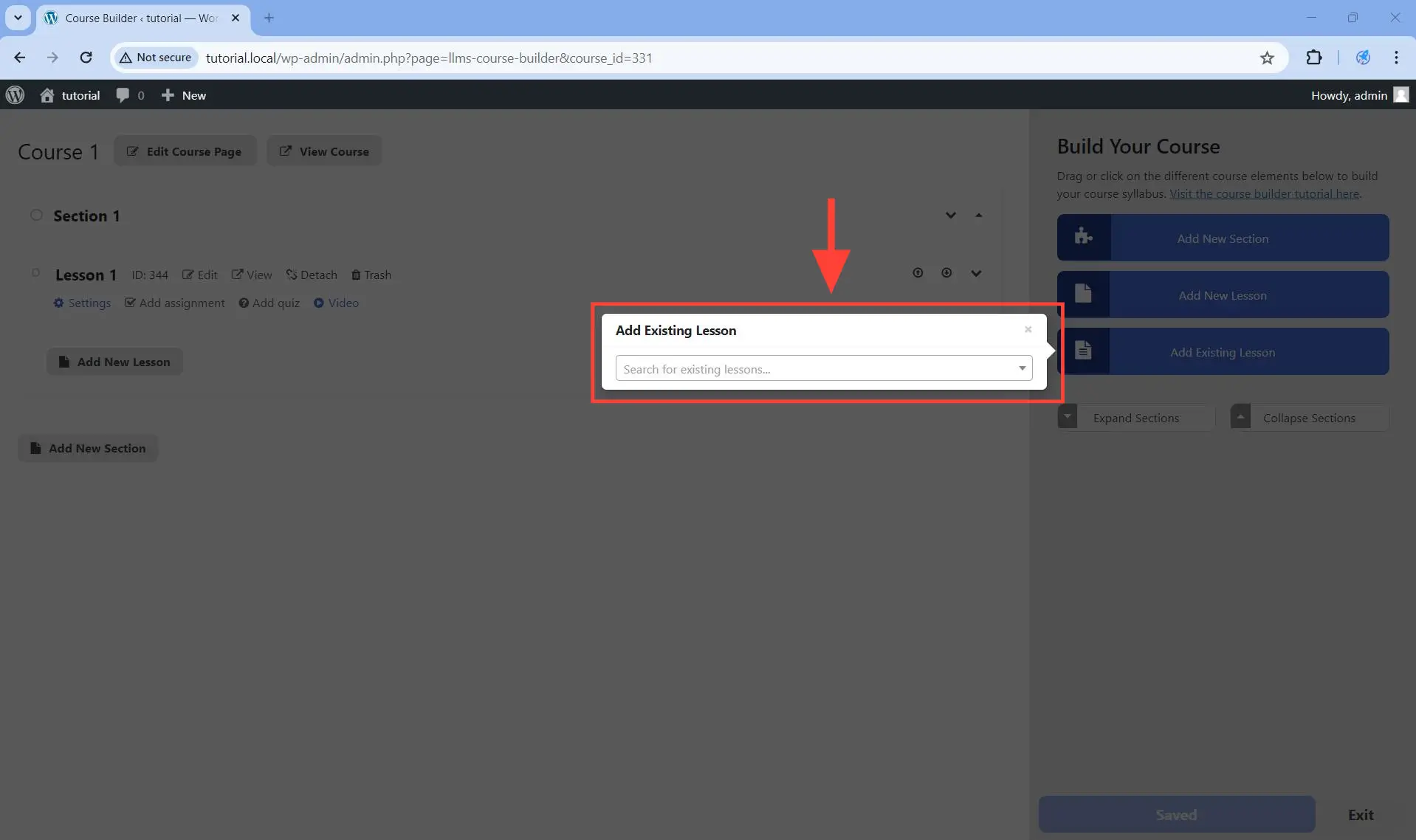Open the Lesson 1 Video option
The image size is (1416, 840).
click(x=336, y=303)
